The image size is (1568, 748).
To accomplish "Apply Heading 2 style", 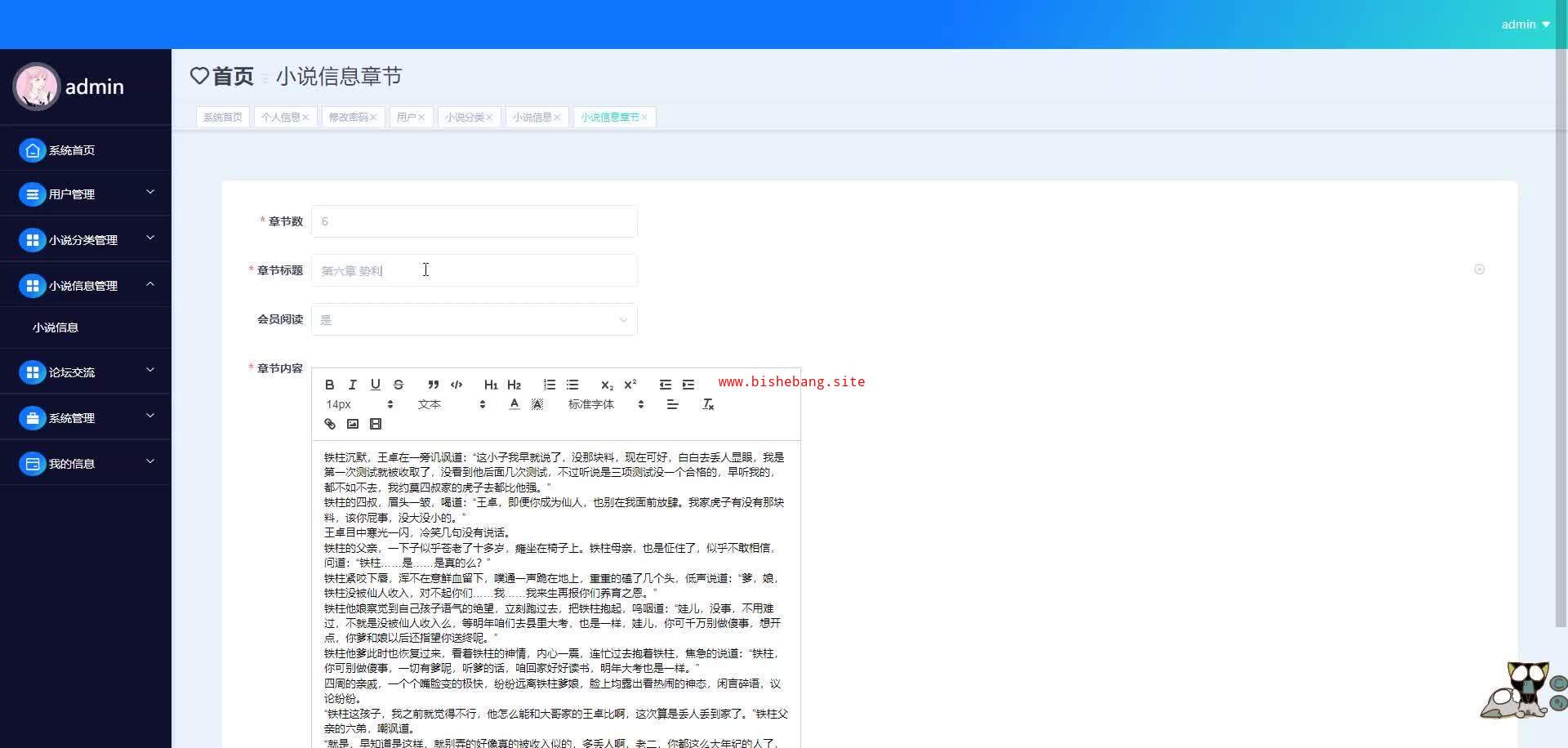I will (514, 385).
